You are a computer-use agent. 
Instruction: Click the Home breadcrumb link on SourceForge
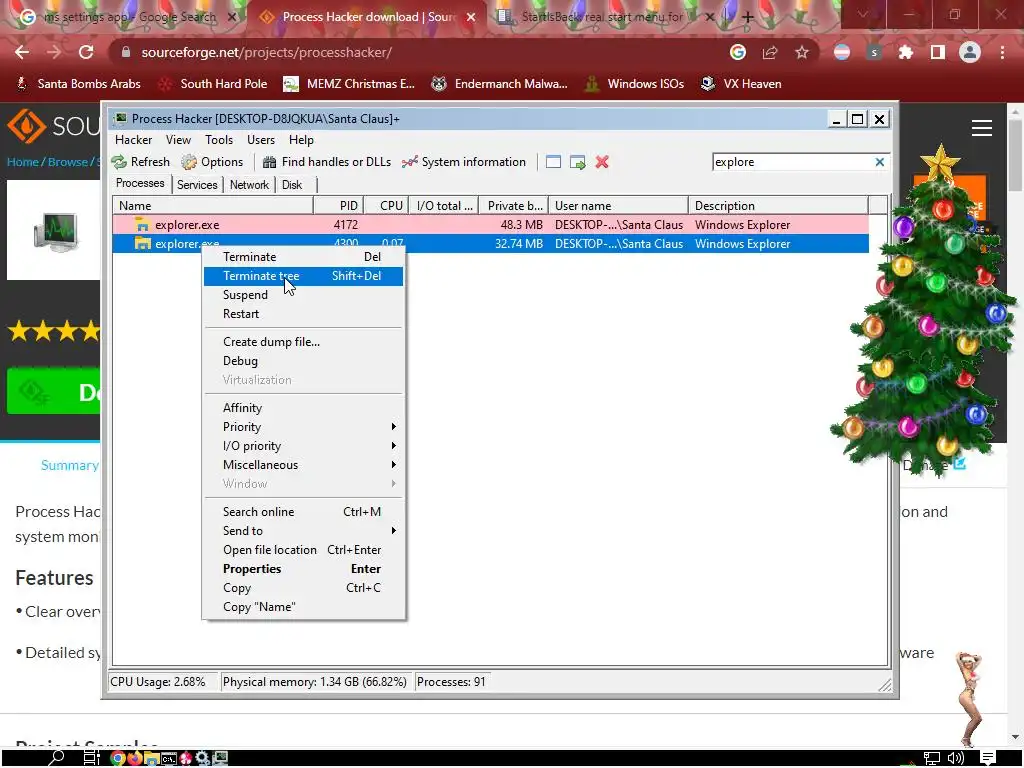(22, 162)
